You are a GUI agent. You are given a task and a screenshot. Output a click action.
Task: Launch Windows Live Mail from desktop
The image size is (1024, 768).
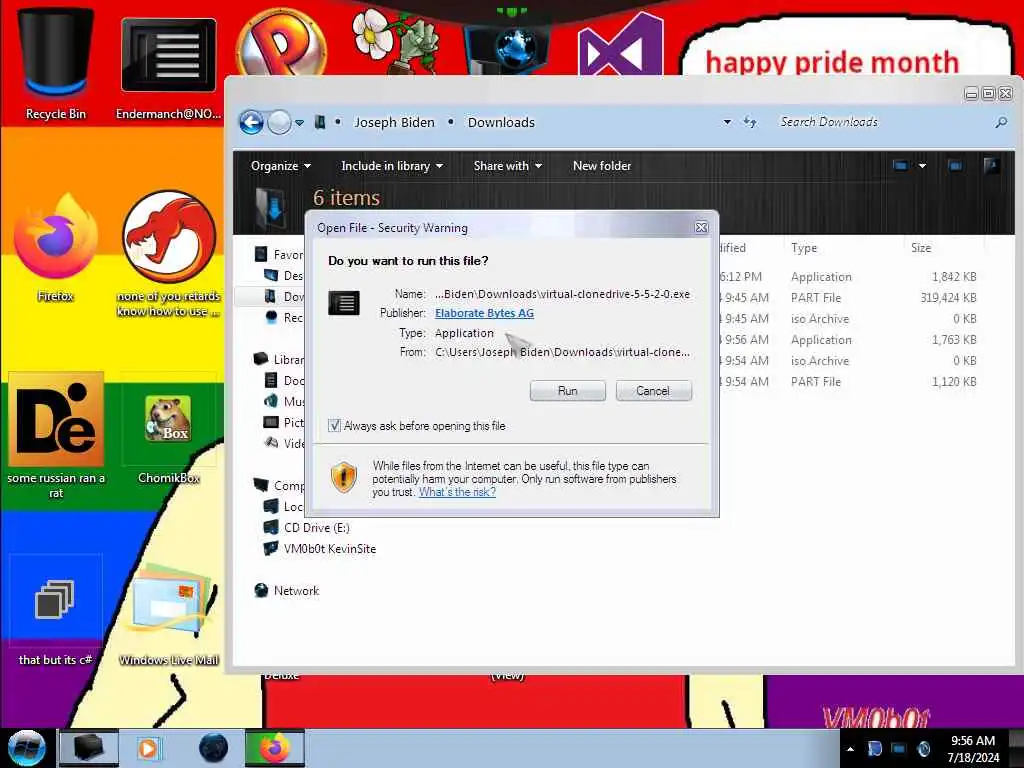(x=168, y=614)
